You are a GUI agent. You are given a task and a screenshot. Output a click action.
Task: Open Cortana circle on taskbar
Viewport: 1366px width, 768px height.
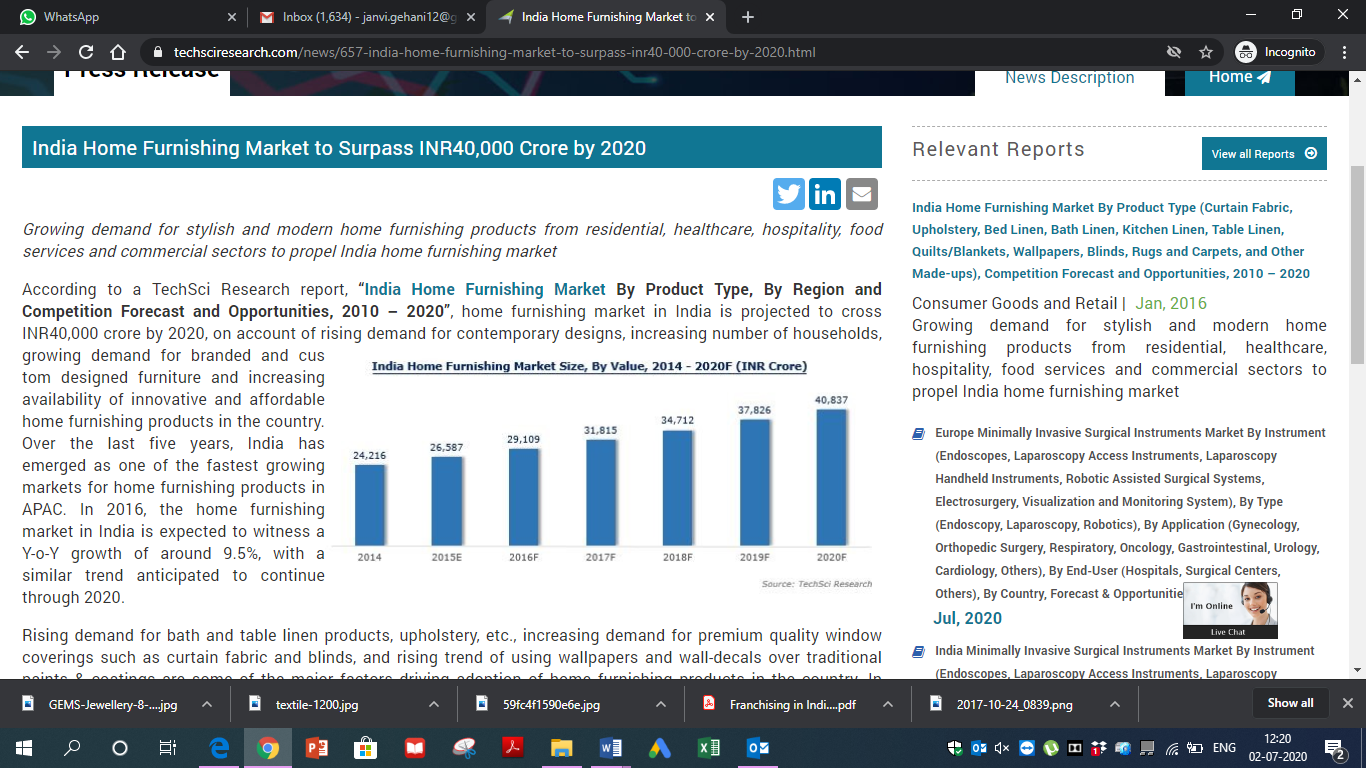[120, 747]
